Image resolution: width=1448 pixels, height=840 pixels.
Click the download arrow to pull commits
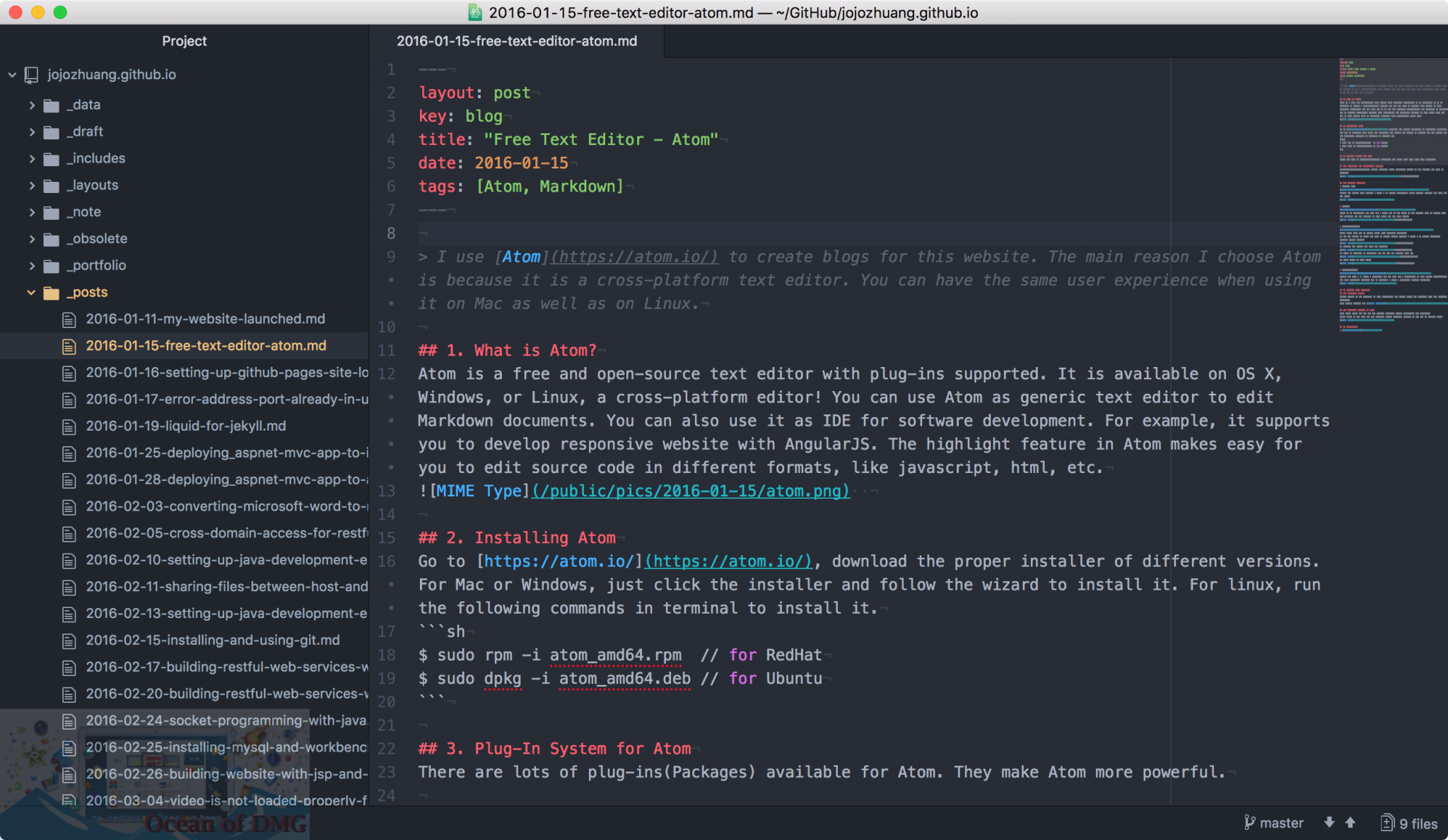[x=1329, y=822]
